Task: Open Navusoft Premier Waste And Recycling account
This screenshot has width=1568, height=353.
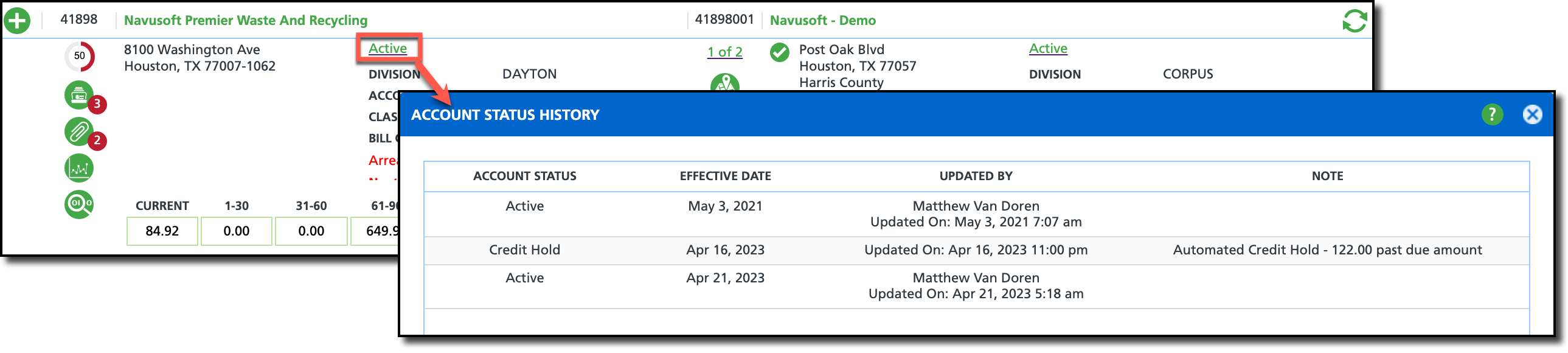Action: coord(246,21)
